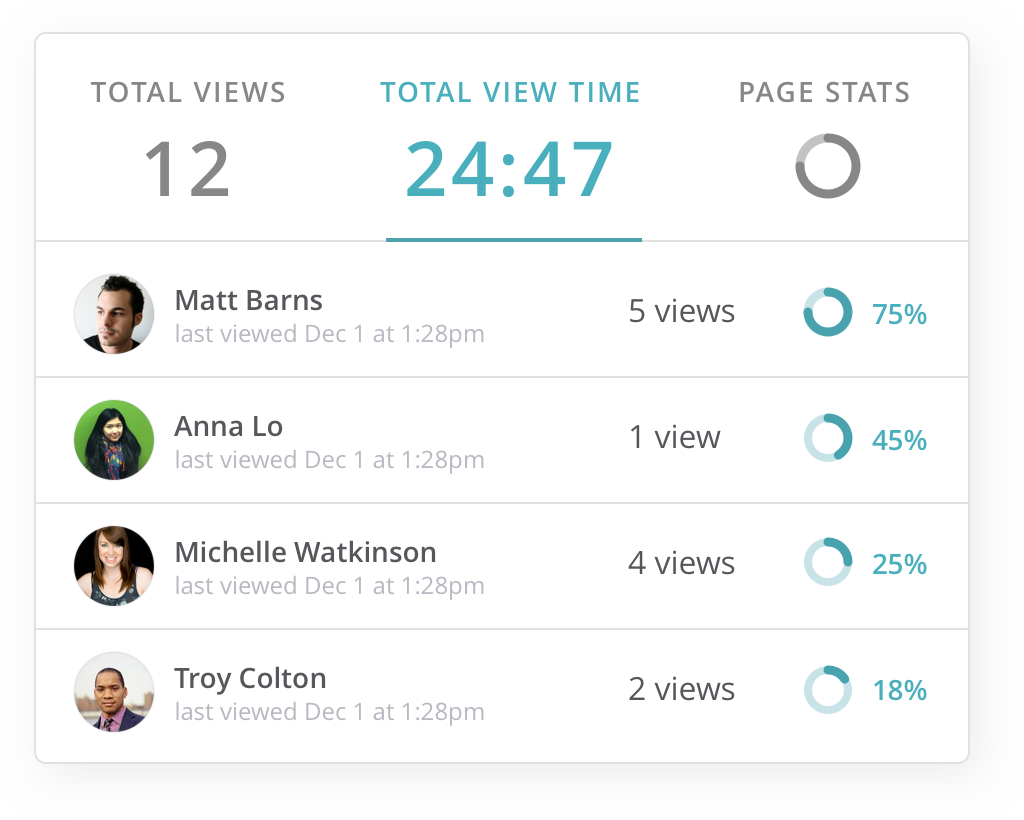Screen dimensions: 1024x820
Task: Click Matt Barns' profile avatar
Action: [x=114, y=313]
